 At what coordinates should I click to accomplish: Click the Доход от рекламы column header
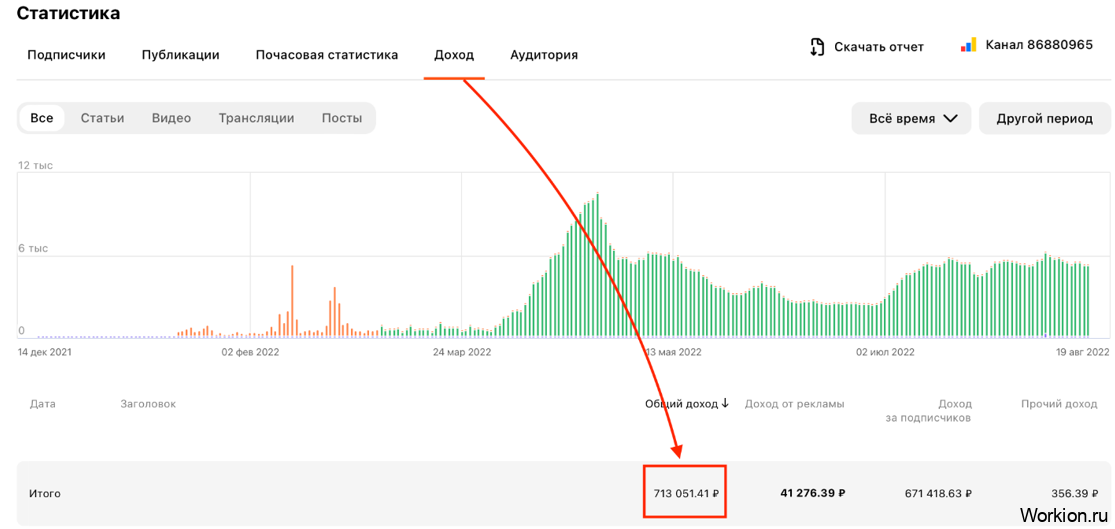[794, 404]
